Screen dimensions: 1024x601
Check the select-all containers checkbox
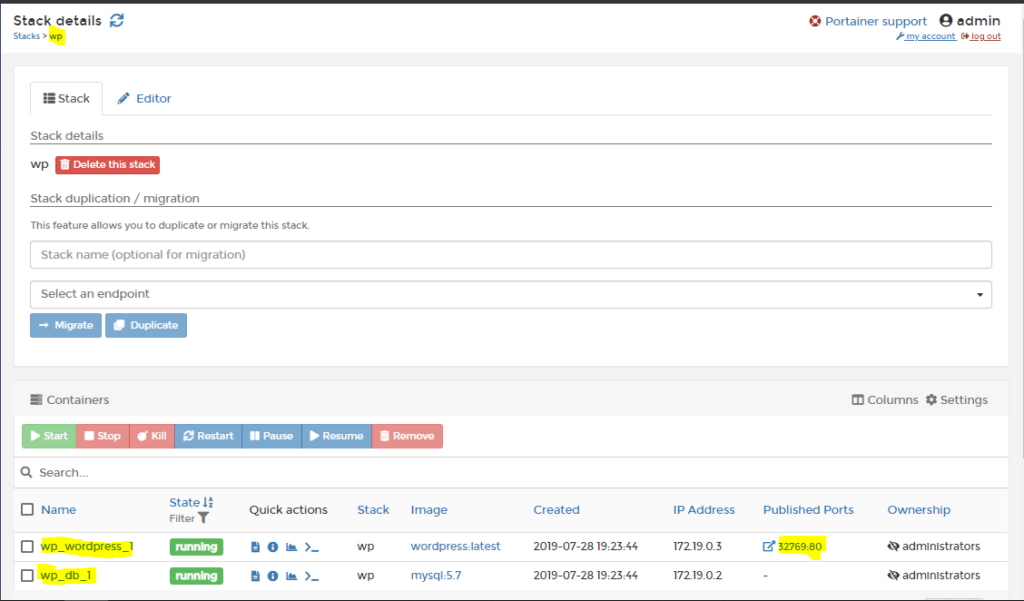pos(27,509)
